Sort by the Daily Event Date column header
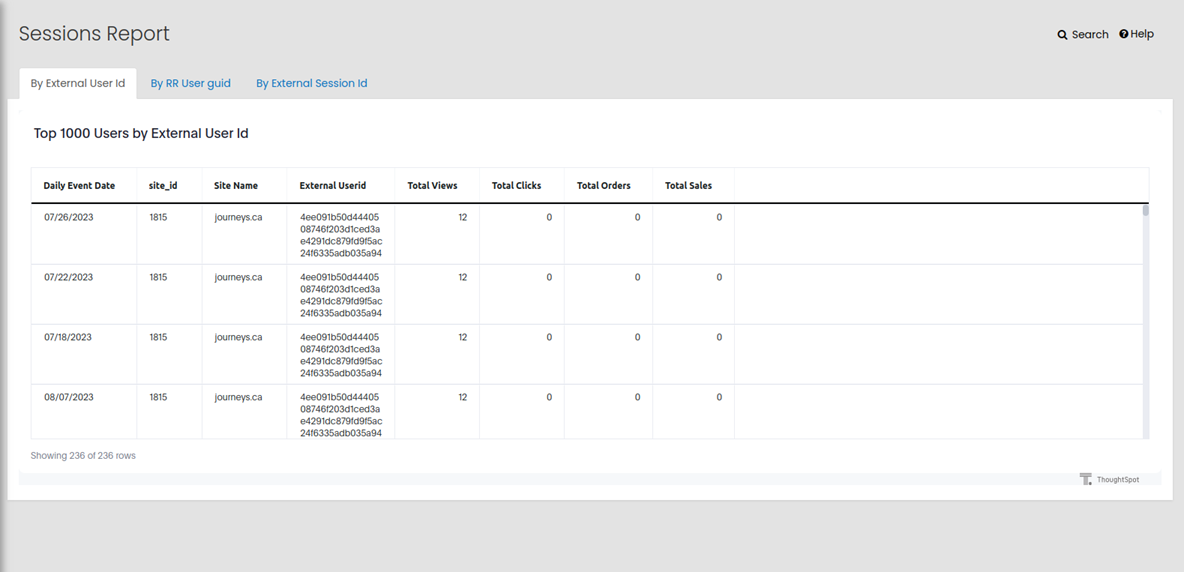 (x=79, y=186)
